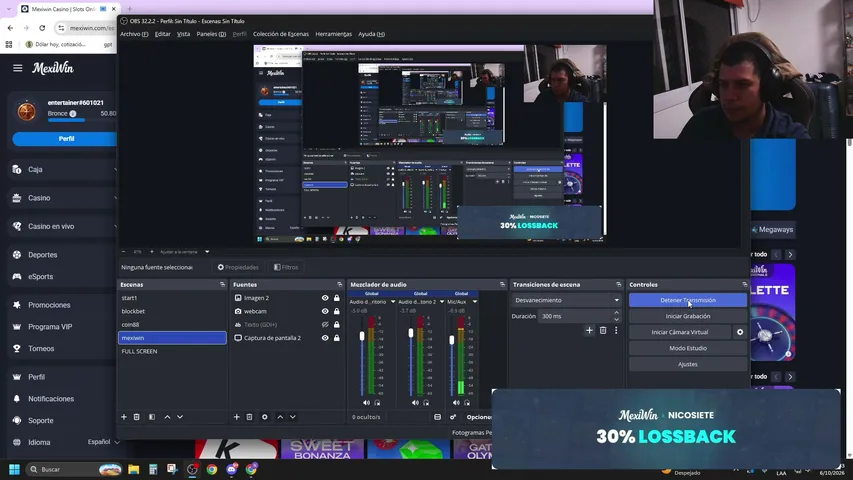Open scene filters icon in Escenas toolbar
This screenshot has width=853, height=480.
(x=152, y=417)
